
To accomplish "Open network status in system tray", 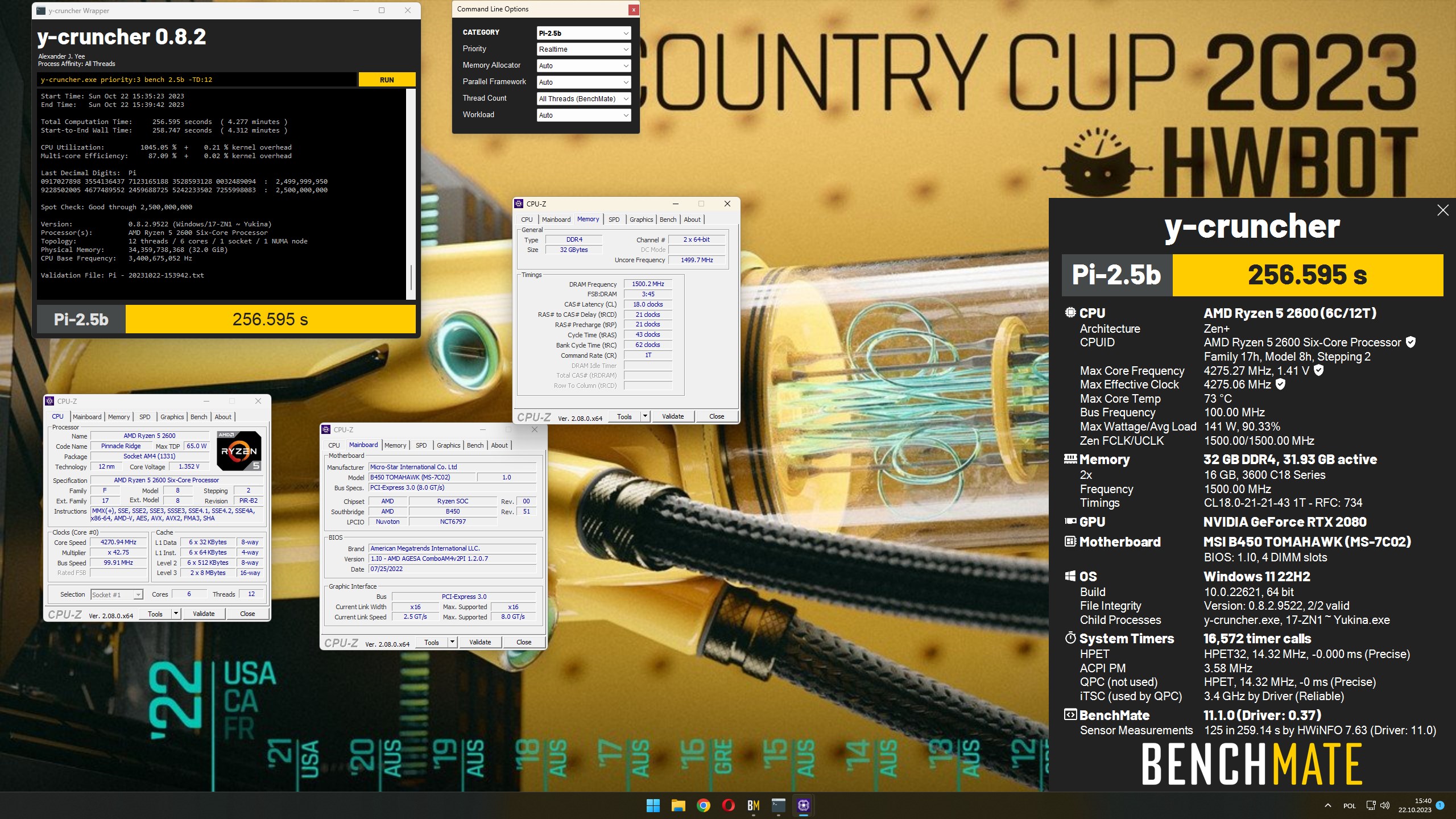I will tap(1371, 805).
